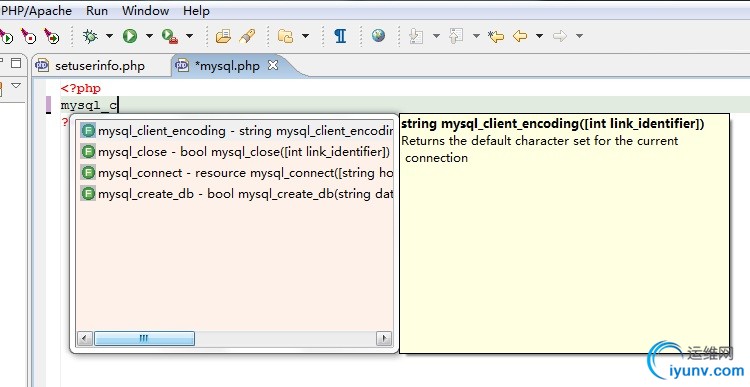
Task: Click the Web Browser globe icon
Action: [x=378, y=35]
